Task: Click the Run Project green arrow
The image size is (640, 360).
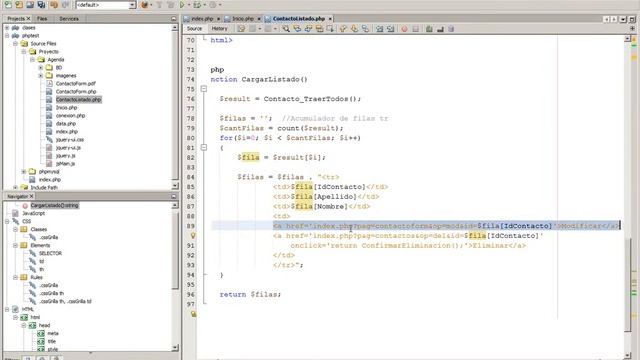Action: pyautogui.click(x=182, y=5)
